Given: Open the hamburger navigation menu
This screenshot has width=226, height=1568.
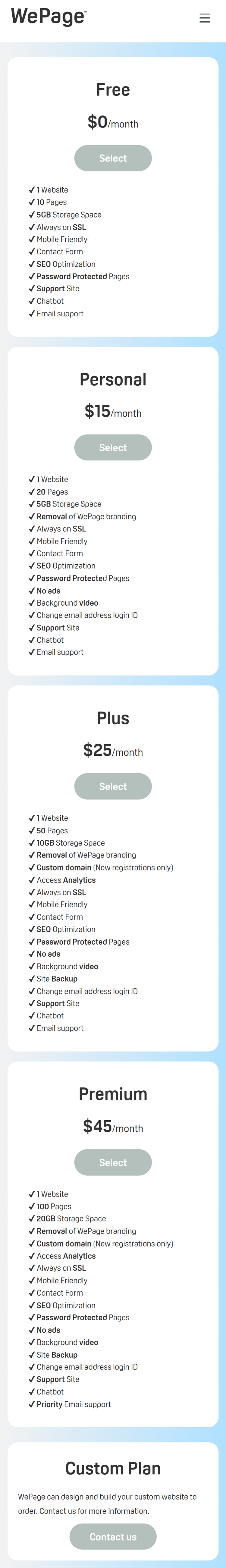Looking at the screenshot, I should click(x=204, y=18).
